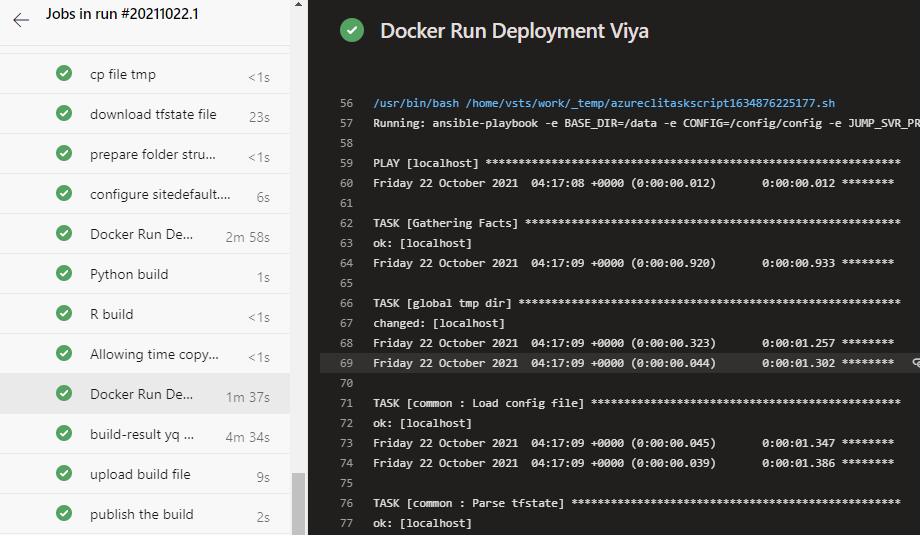Click success icon beside publish the build
Viewport: 920px width, 535px height.
(x=64, y=513)
